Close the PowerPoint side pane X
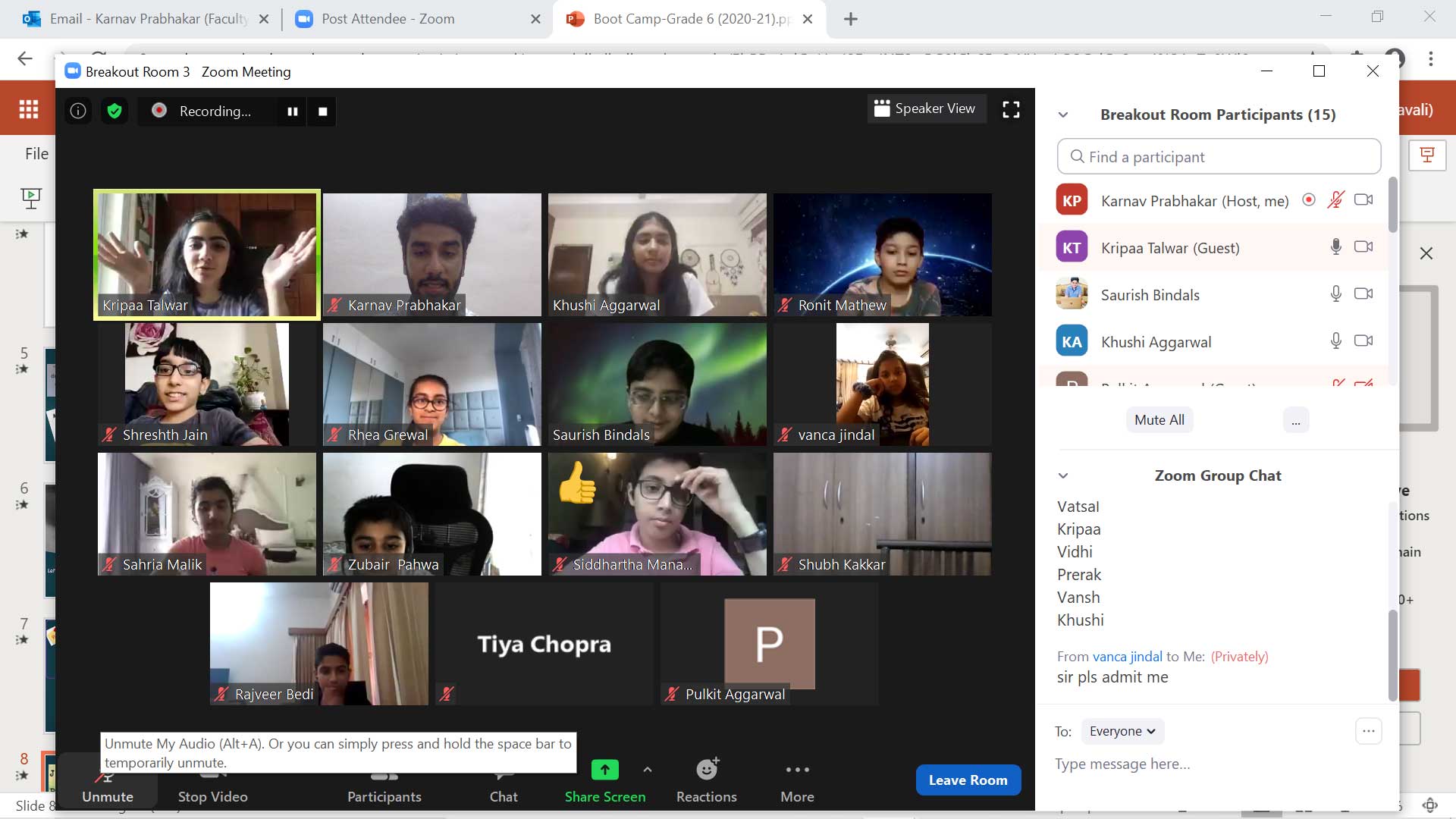Image resolution: width=1456 pixels, height=819 pixels. tap(1426, 253)
